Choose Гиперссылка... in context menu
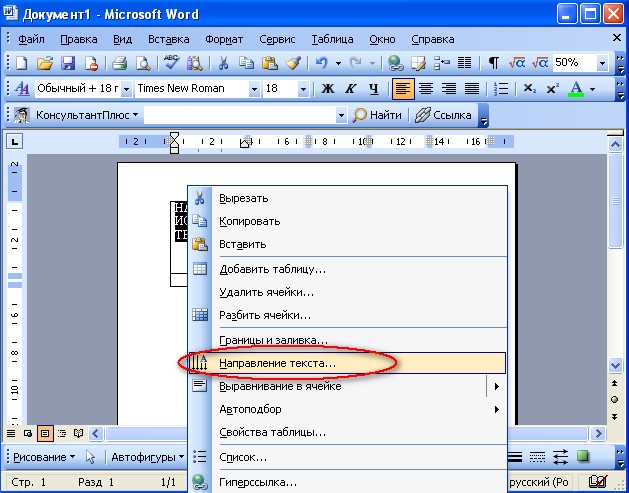 click(347, 482)
